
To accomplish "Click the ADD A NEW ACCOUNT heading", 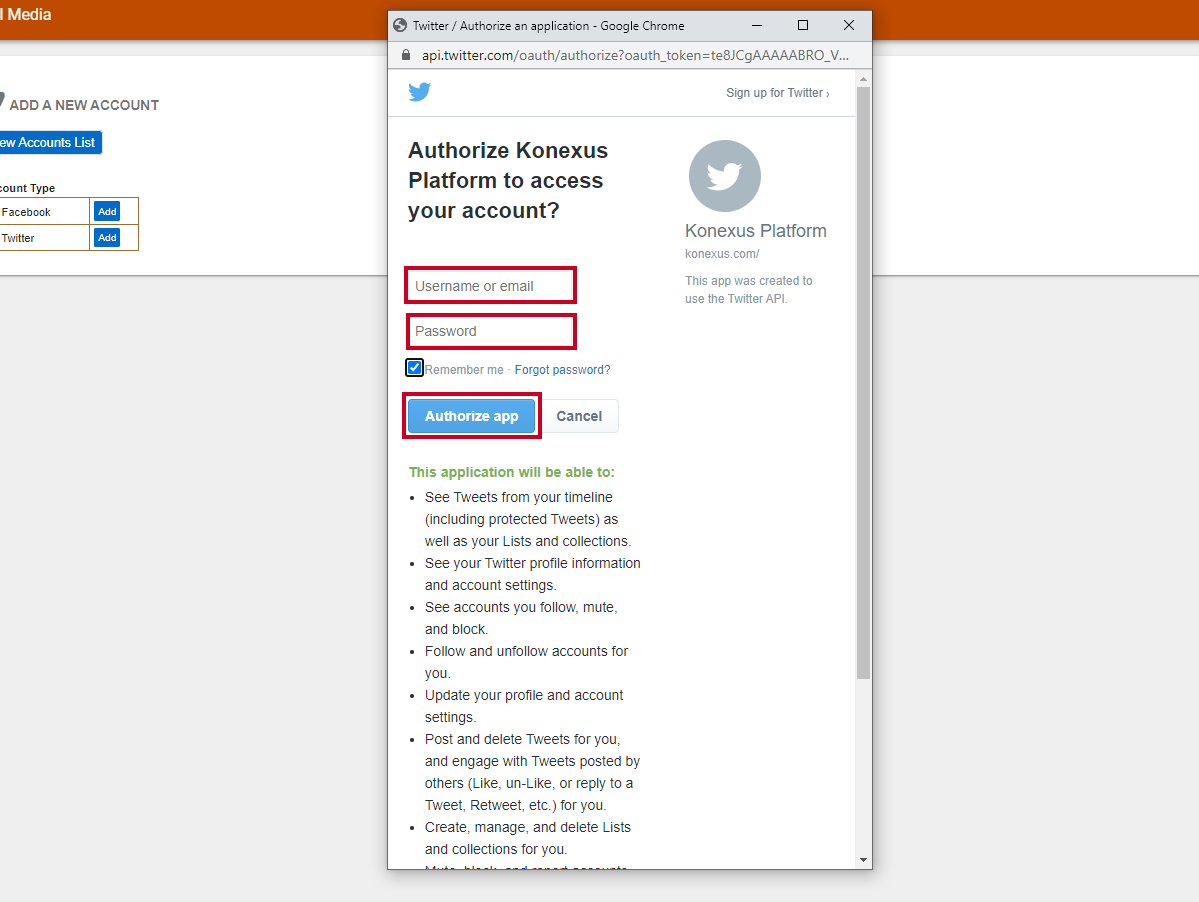I will [84, 105].
